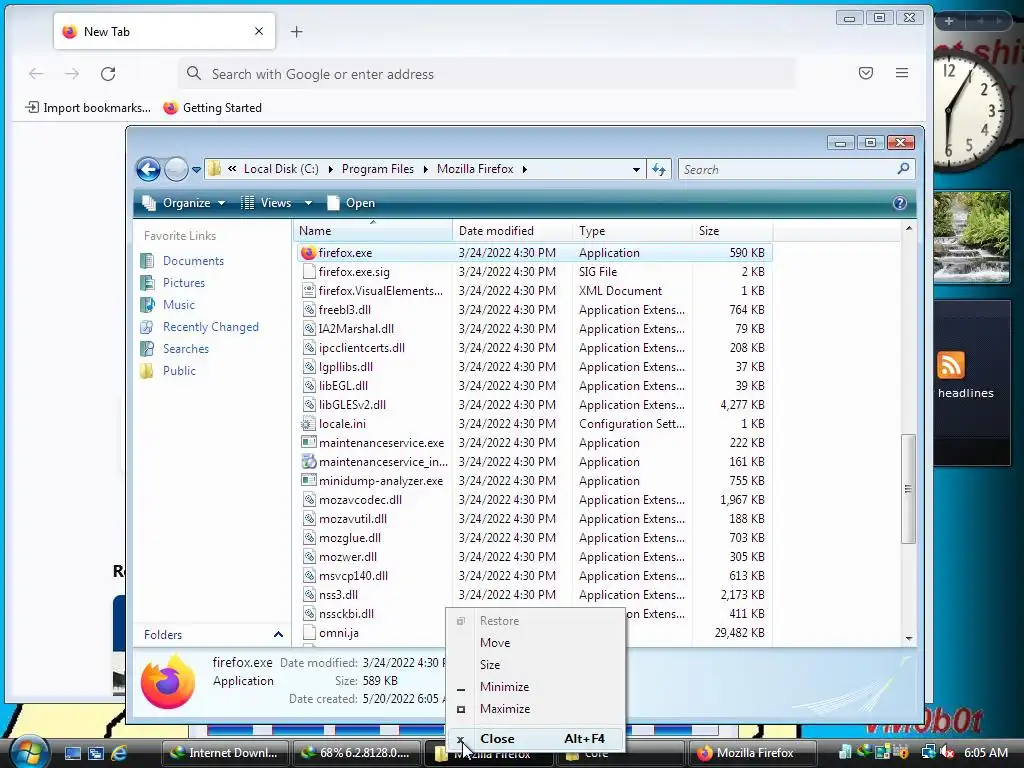Select the firefox.exe.sig file

[x=354, y=272]
